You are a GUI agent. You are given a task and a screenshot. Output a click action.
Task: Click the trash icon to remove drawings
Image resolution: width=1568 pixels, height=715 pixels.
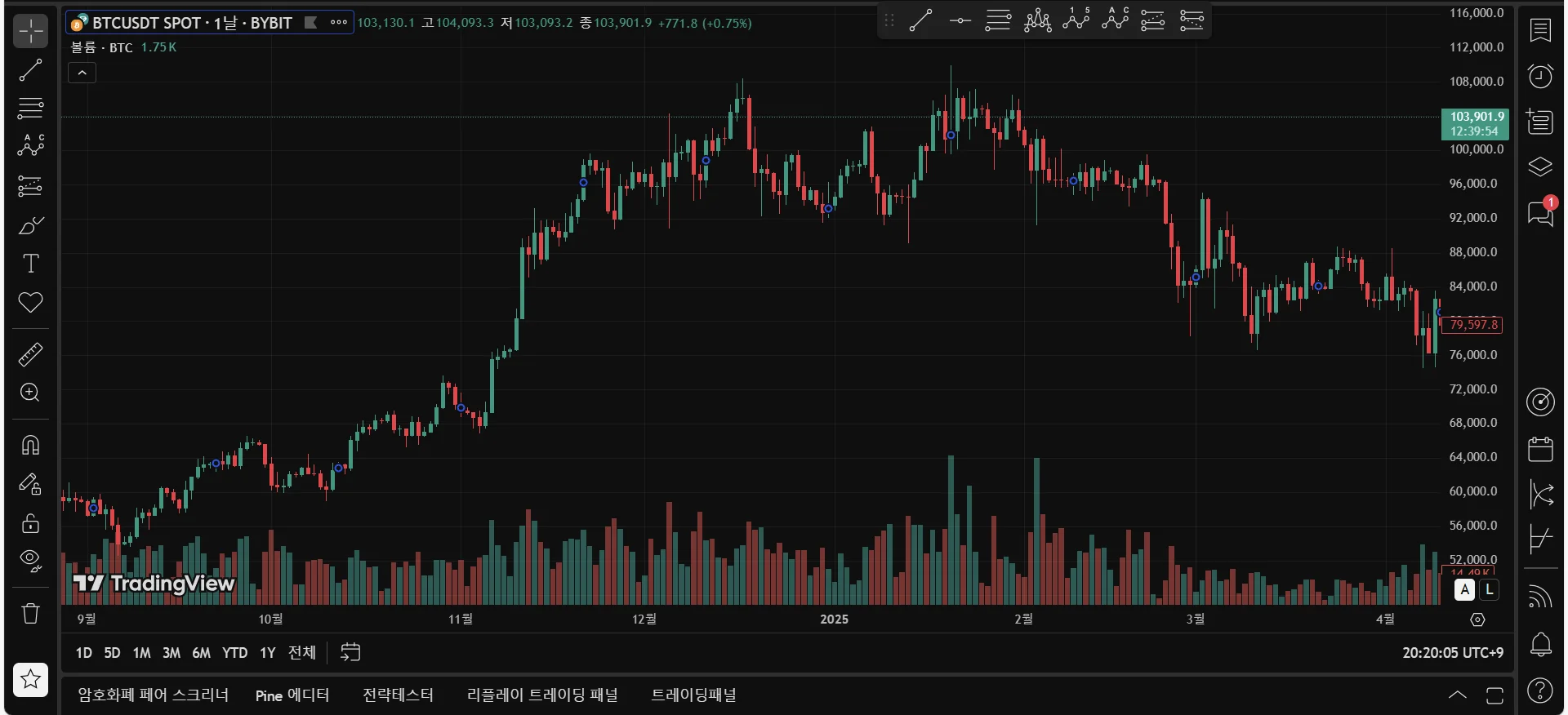(x=31, y=613)
